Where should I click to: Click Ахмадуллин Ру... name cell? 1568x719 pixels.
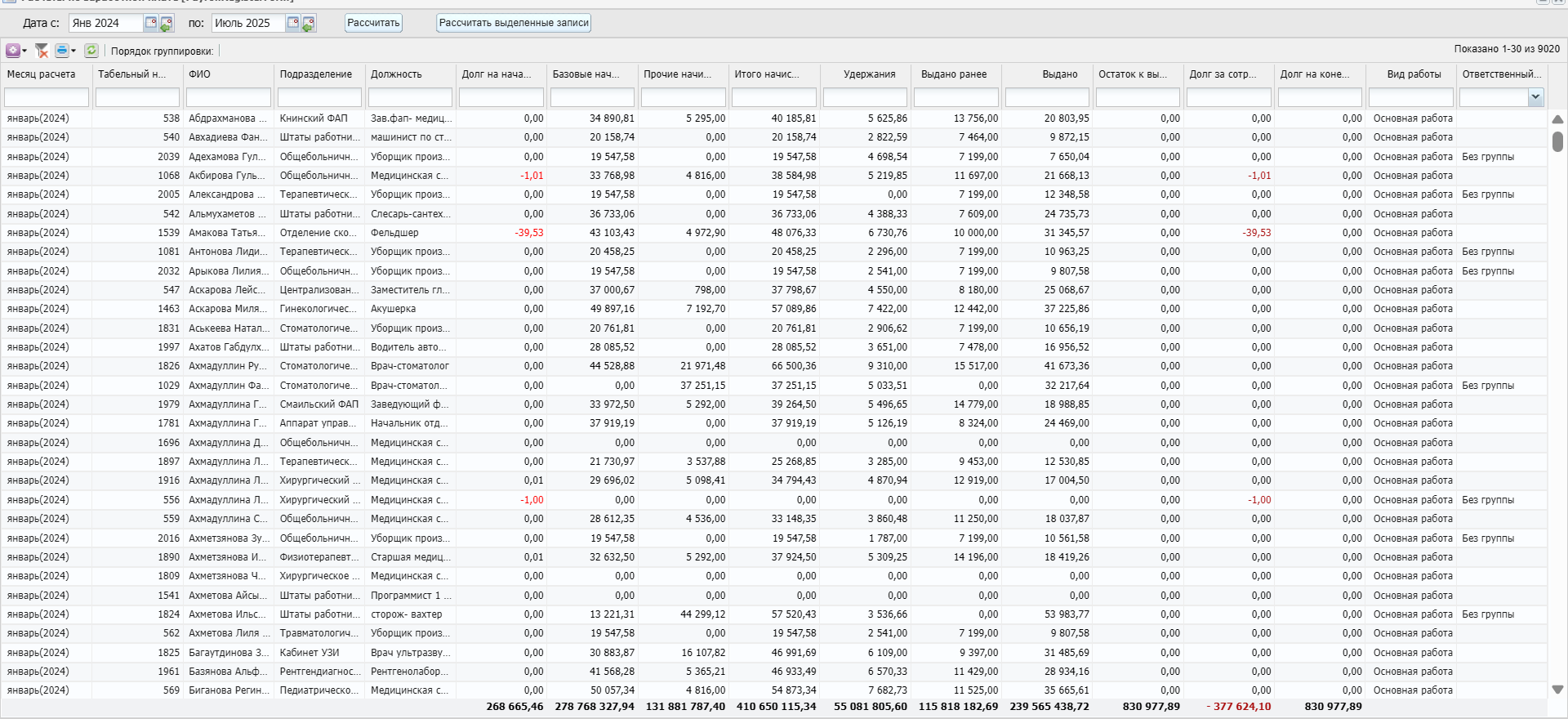[x=229, y=366]
